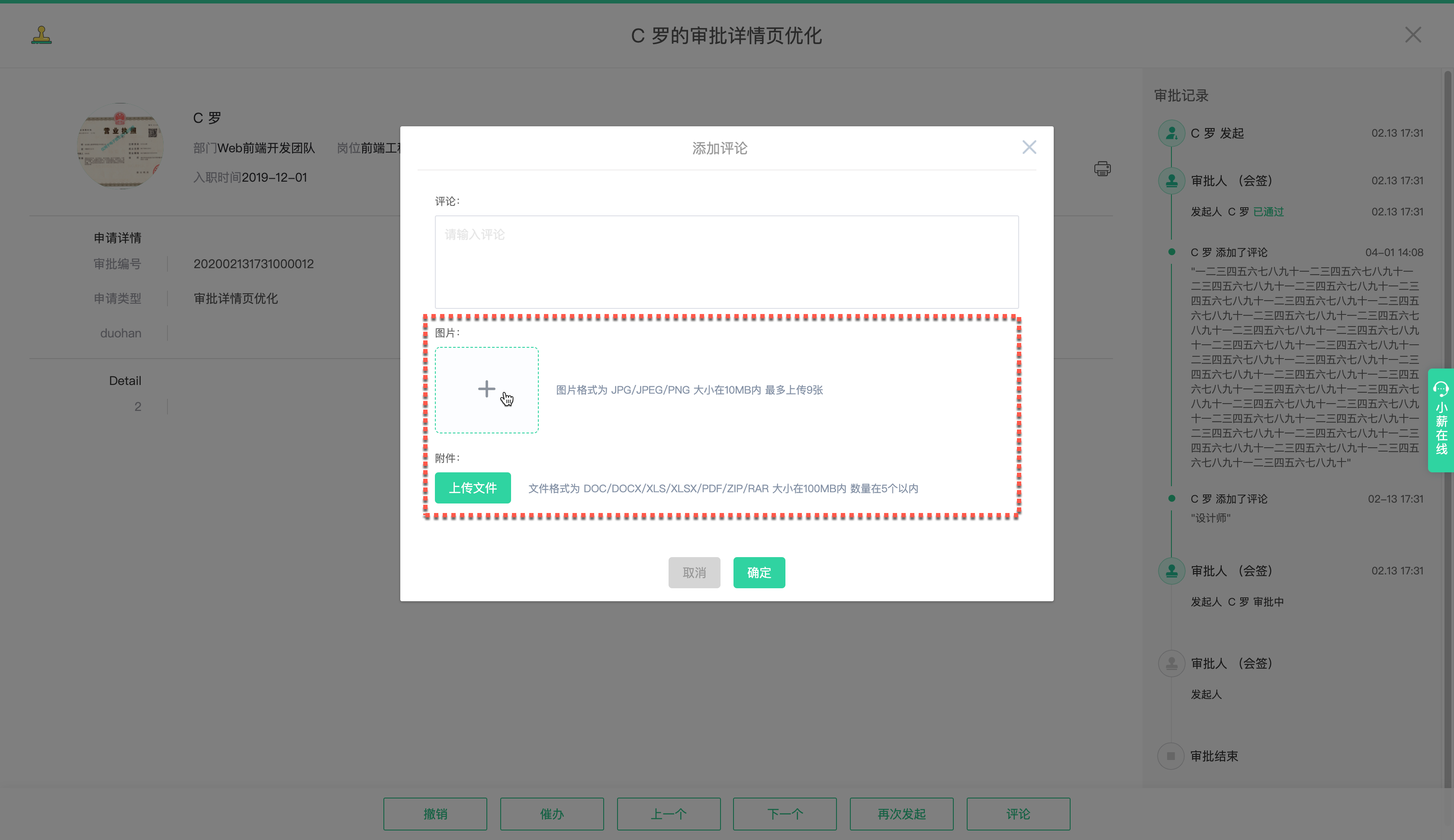Click the 撤销 button

click(435, 814)
